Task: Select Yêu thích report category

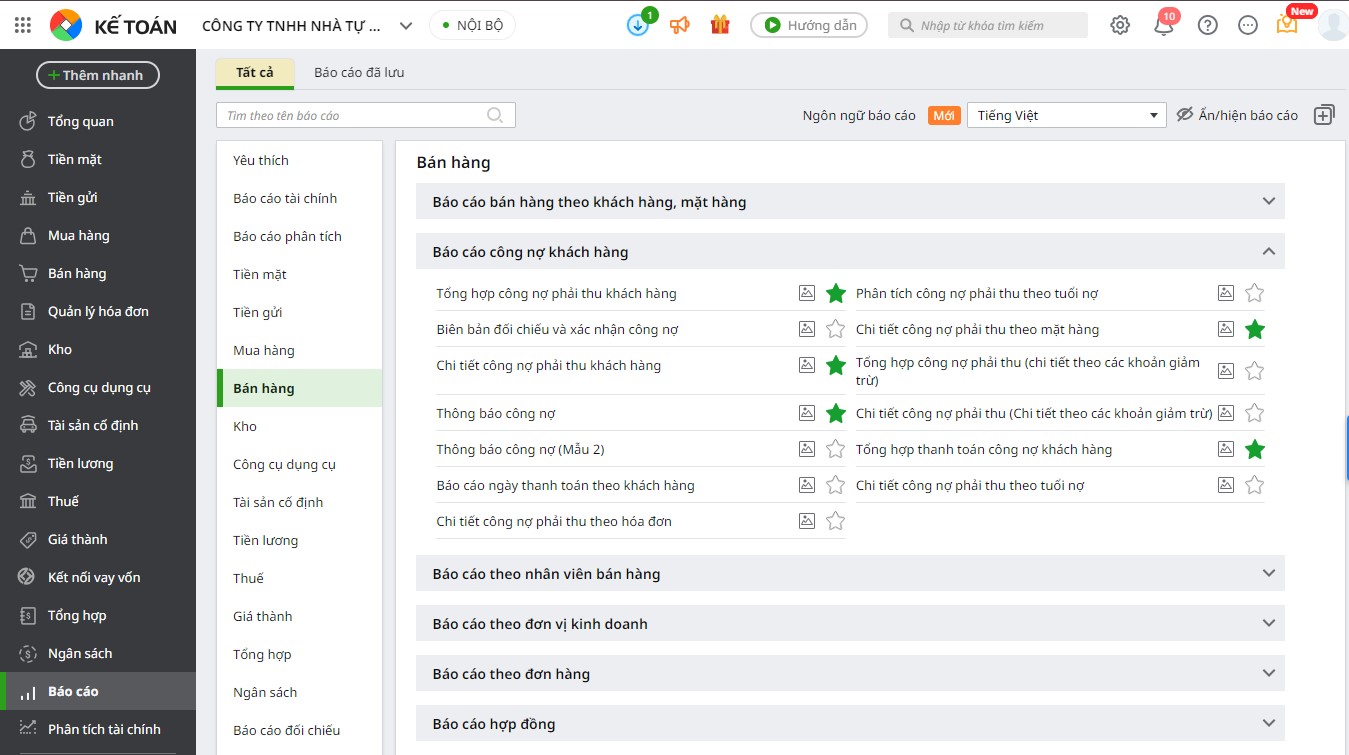Action: 300,160
